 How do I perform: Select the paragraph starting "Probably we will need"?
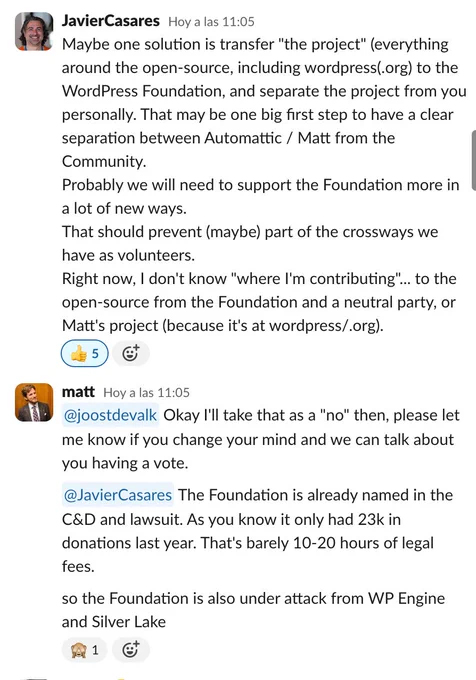pos(261,196)
